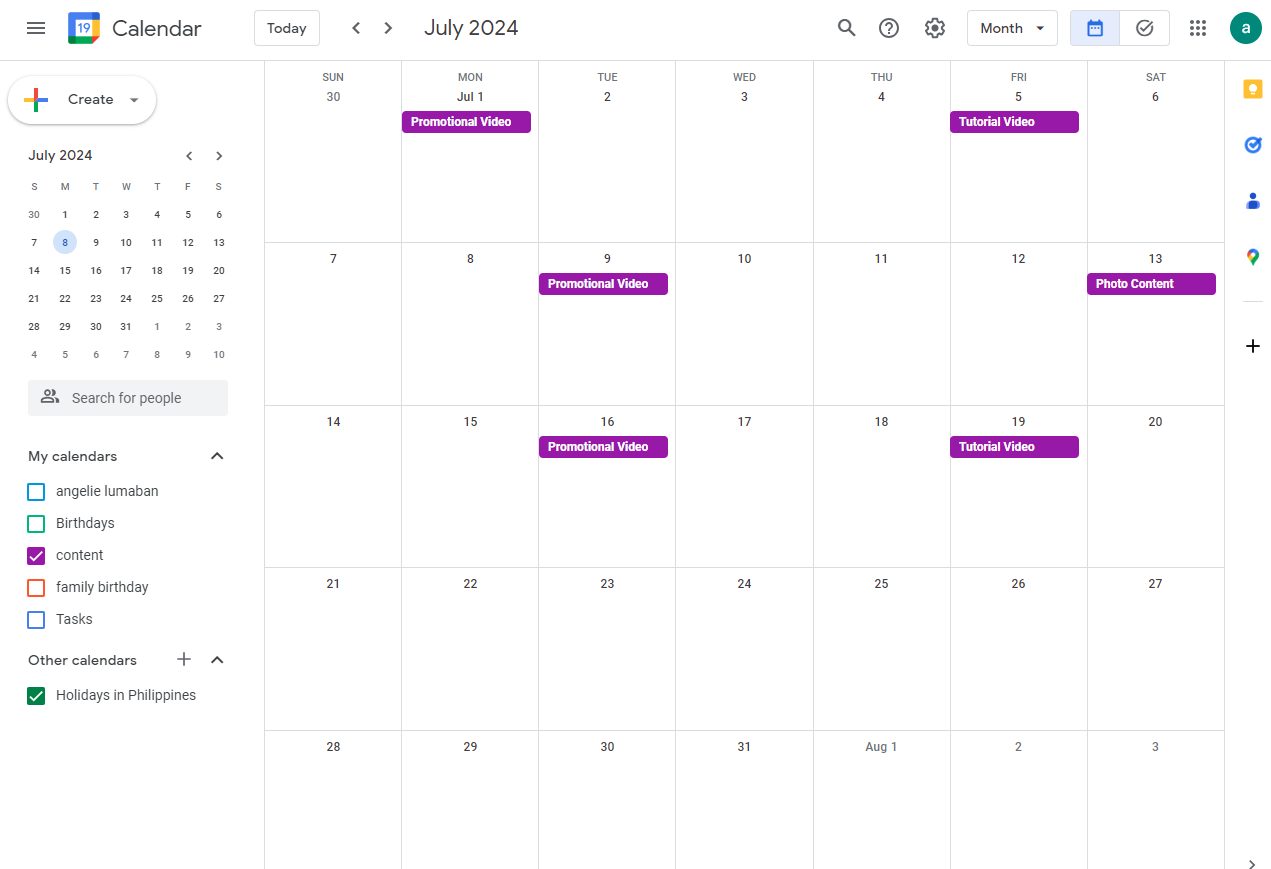The height and width of the screenshot is (869, 1271).
Task: Go to previous month in main toolbar
Action: [356, 28]
